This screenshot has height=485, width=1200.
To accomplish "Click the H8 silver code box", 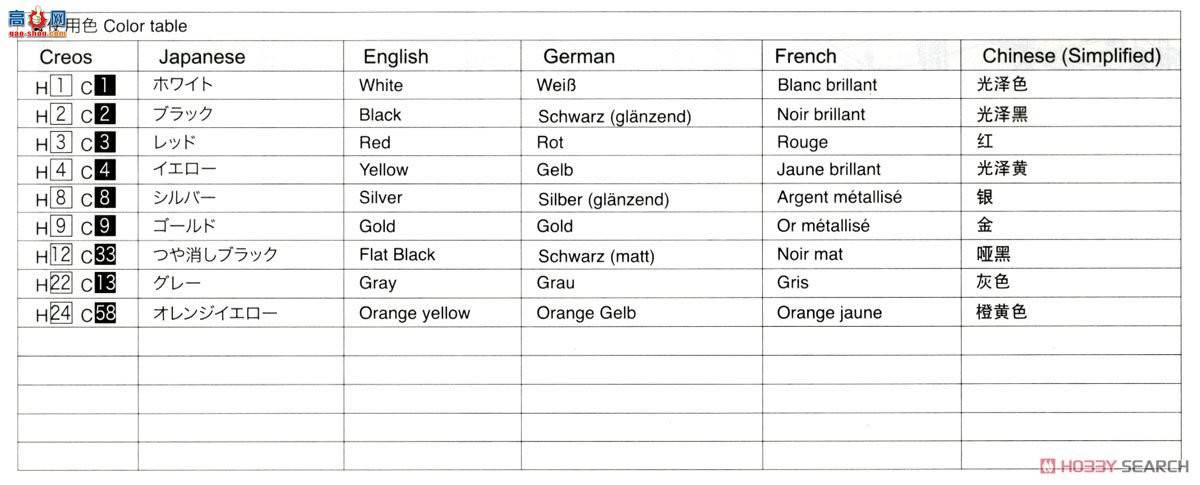I will pyautogui.click(x=59, y=199).
